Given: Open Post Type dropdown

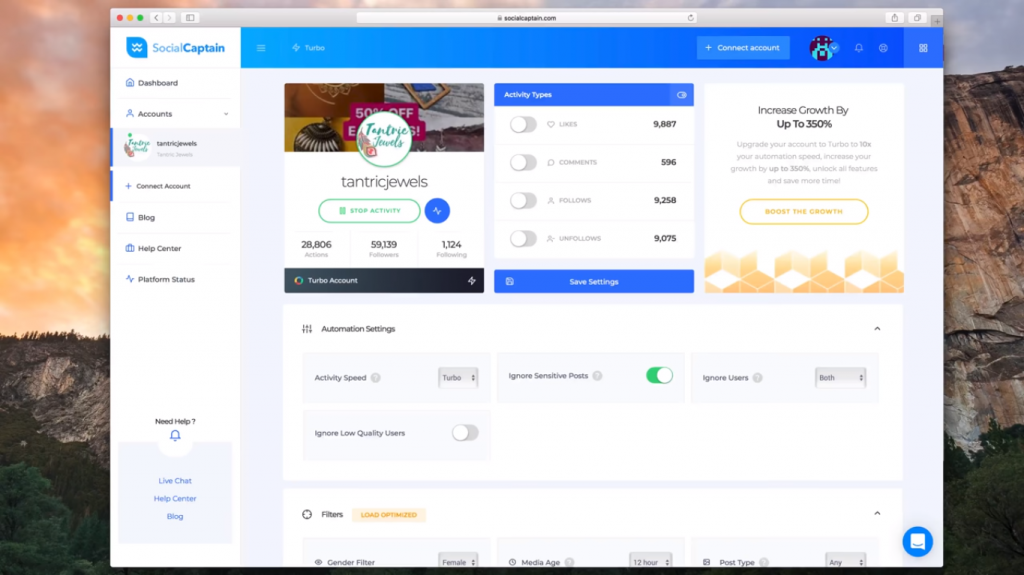Looking at the screenshot, I should 846,561.
